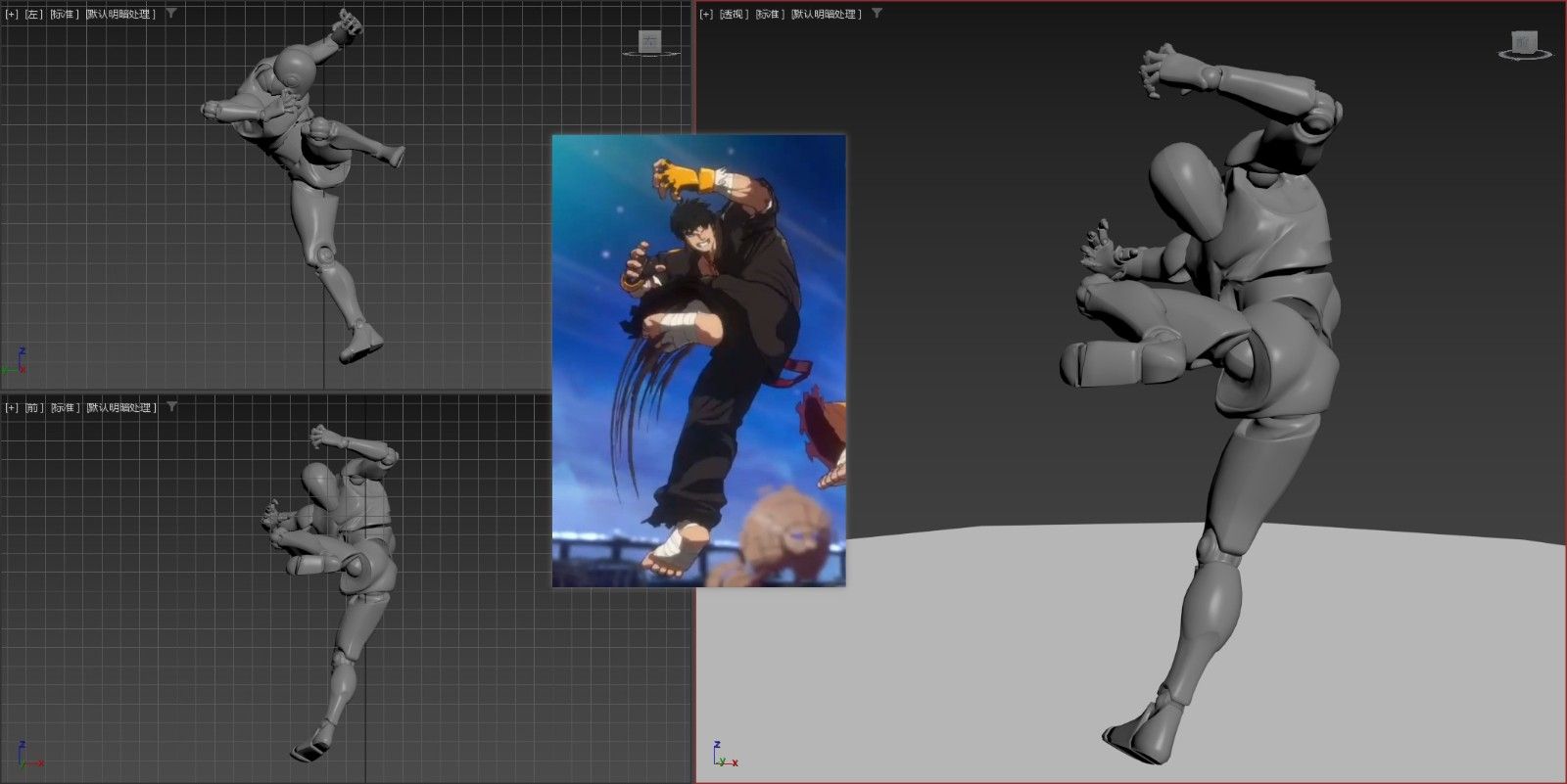Open the [+] menu in the Left (左) viewport
This screenshot has height=784, width=1567.
coord(12,14)
